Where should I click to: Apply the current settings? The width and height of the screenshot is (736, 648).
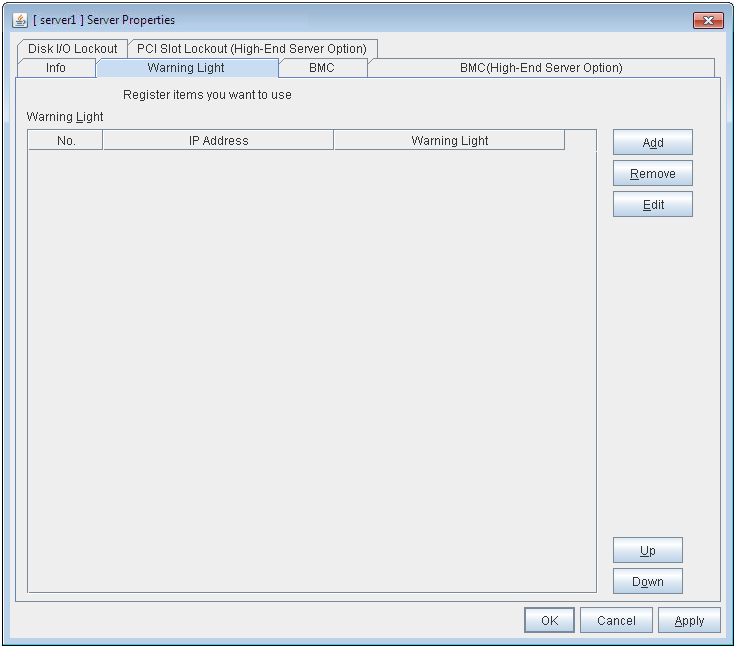pos(689,621)
